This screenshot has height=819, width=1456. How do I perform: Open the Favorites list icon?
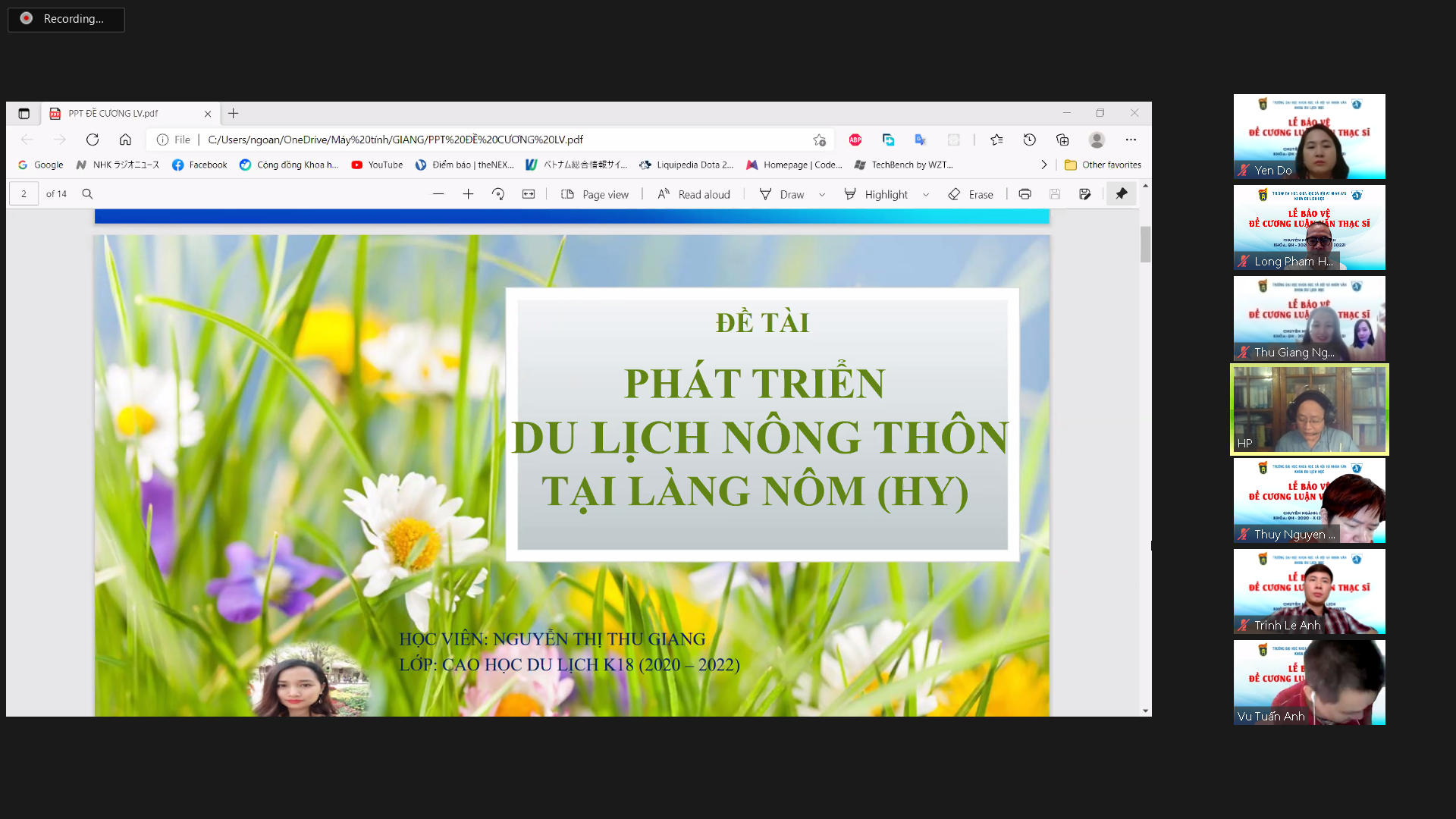pyautogui.click(x=996, y=140)
